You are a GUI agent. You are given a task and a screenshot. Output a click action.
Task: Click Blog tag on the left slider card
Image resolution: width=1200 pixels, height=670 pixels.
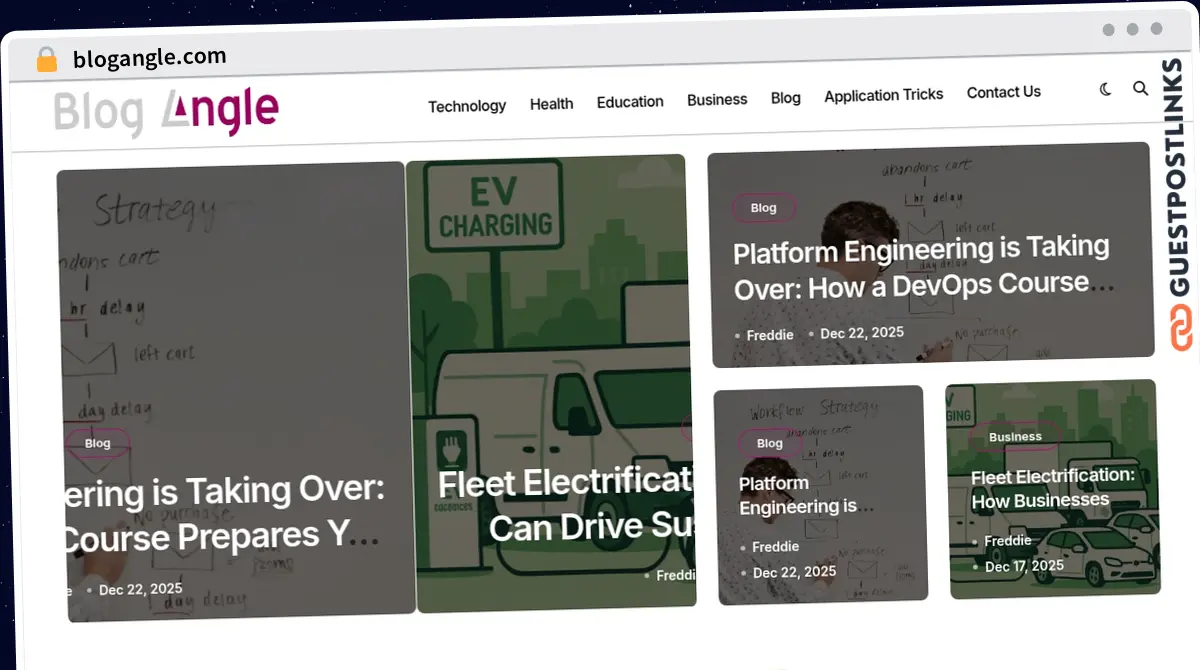[98, 443]
